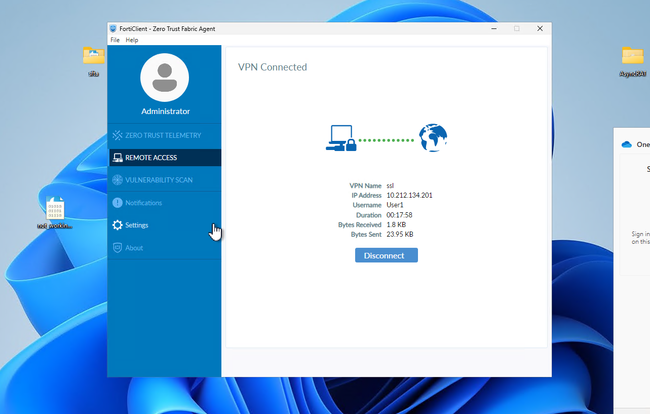Select the desktop folder at top right

633,56
